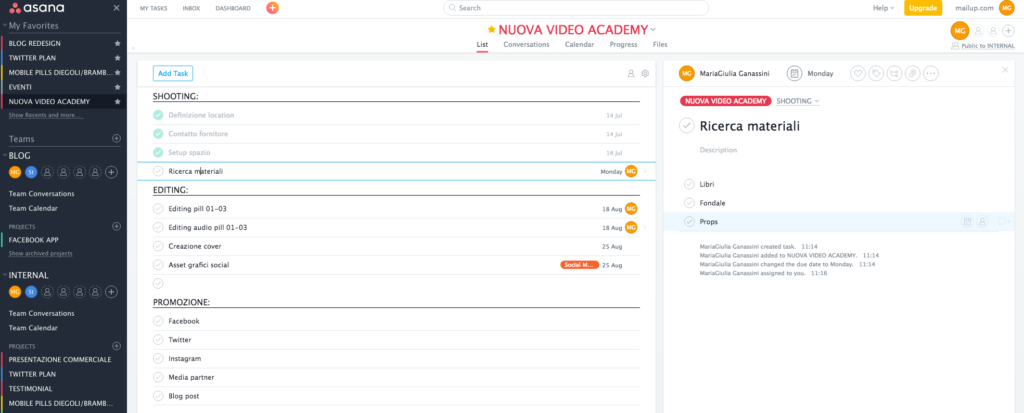
Task: Open the Help dropdown menu
Action: pos(884,8)
